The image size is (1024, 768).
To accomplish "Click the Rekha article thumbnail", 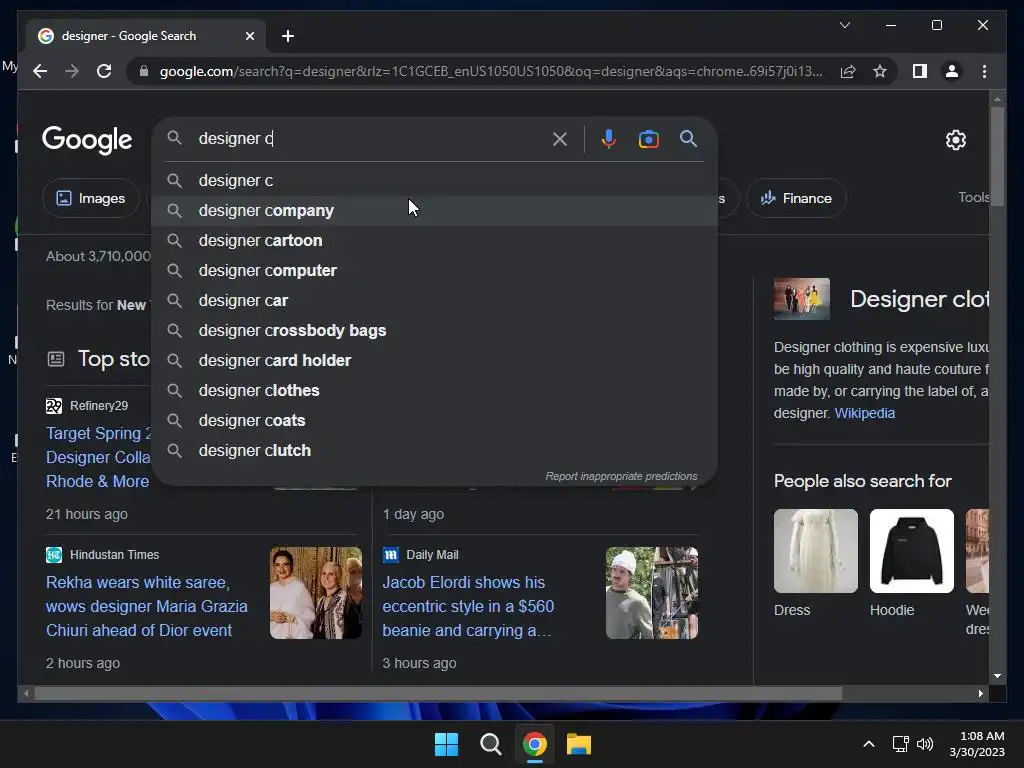I will (x=315, y=593).
